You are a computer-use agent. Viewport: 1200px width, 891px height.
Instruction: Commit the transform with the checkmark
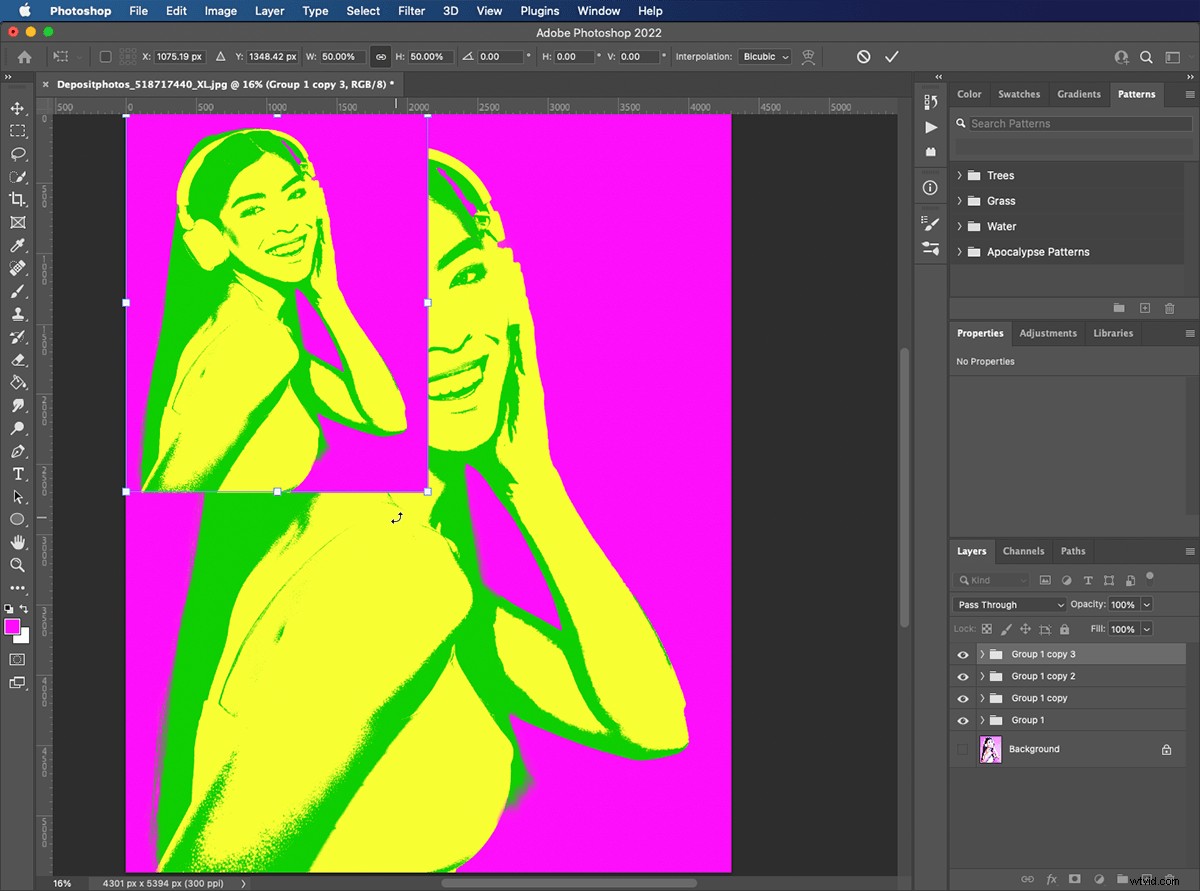(892, 57)
